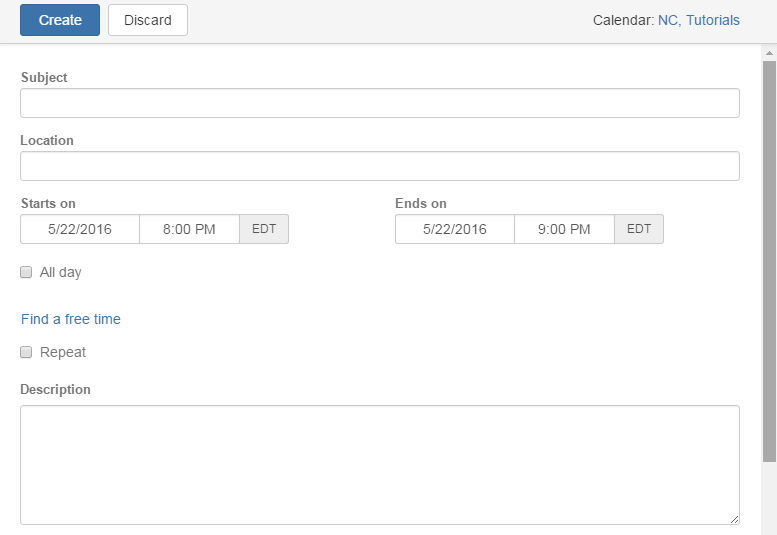The height and width of the screenshot is (535, 777).
Task: Change the end EDT time zone
Action: point(639,229)
